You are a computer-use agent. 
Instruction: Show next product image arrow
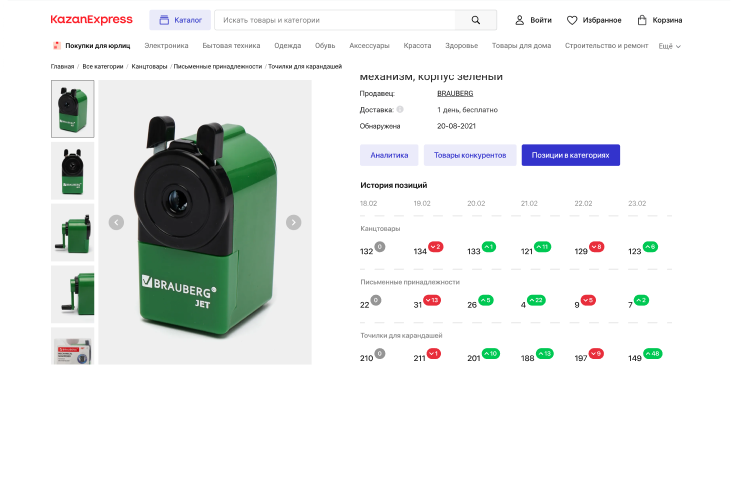[294, 222]
